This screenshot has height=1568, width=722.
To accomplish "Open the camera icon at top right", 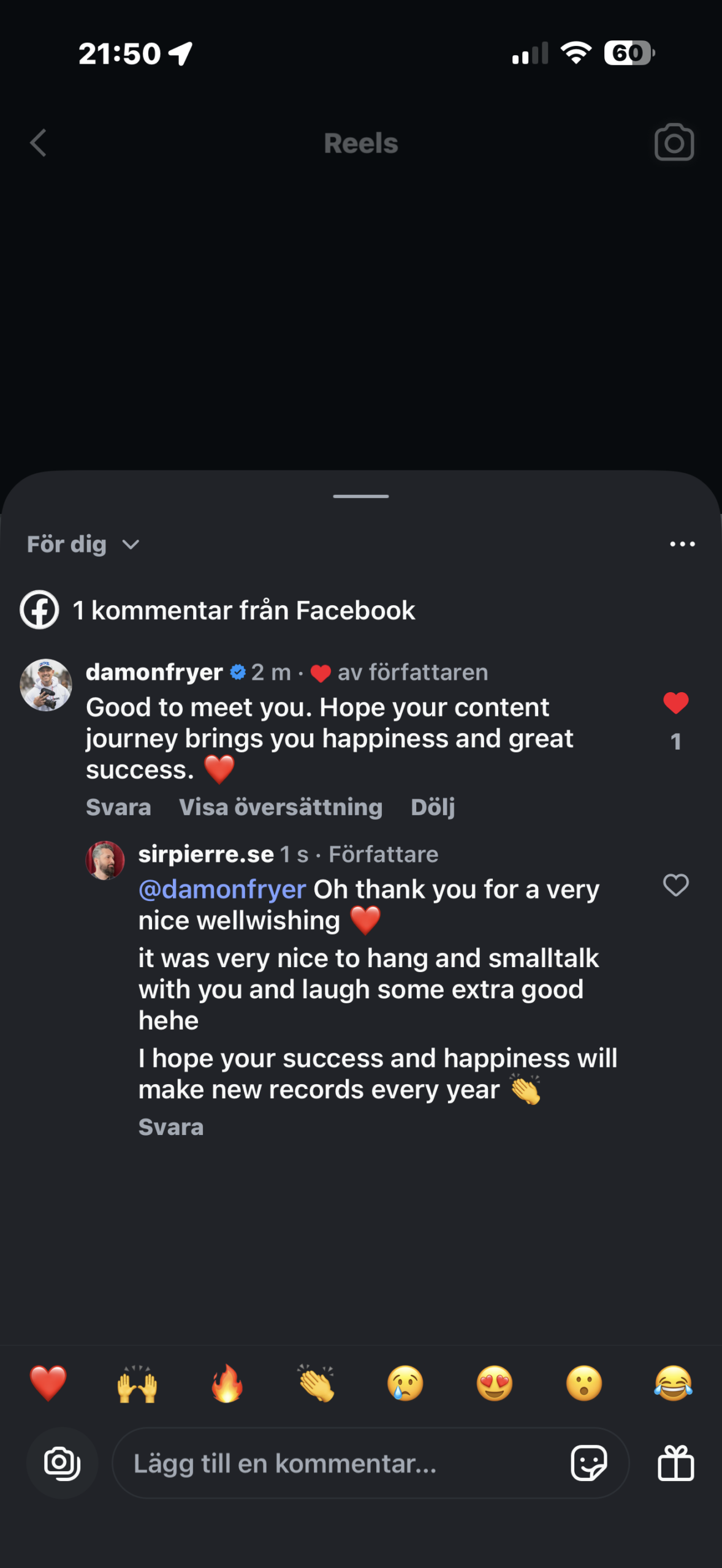I will point(674,143).
